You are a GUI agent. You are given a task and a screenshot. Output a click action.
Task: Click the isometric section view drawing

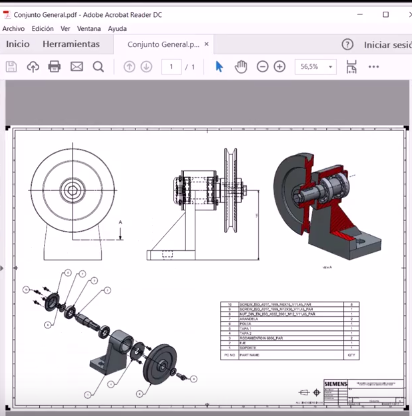point(327,206)
